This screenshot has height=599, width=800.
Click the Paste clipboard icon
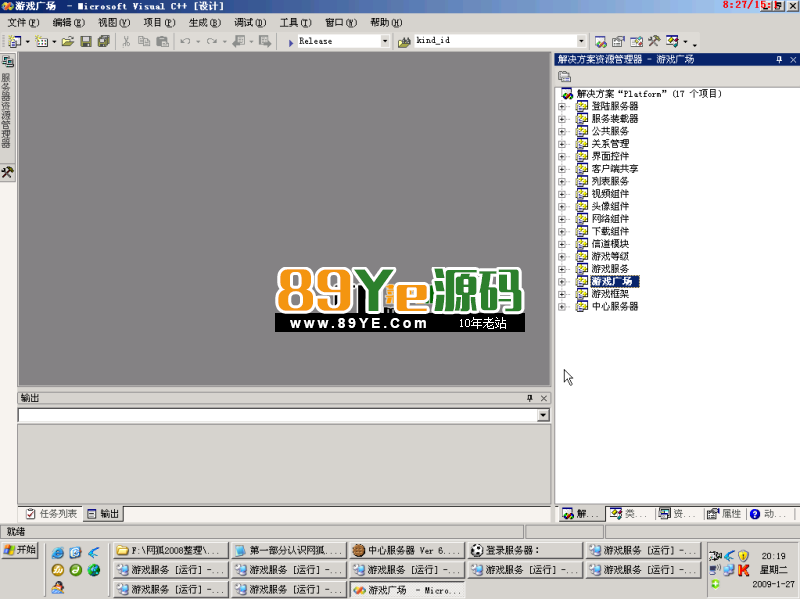coord(162,41)
